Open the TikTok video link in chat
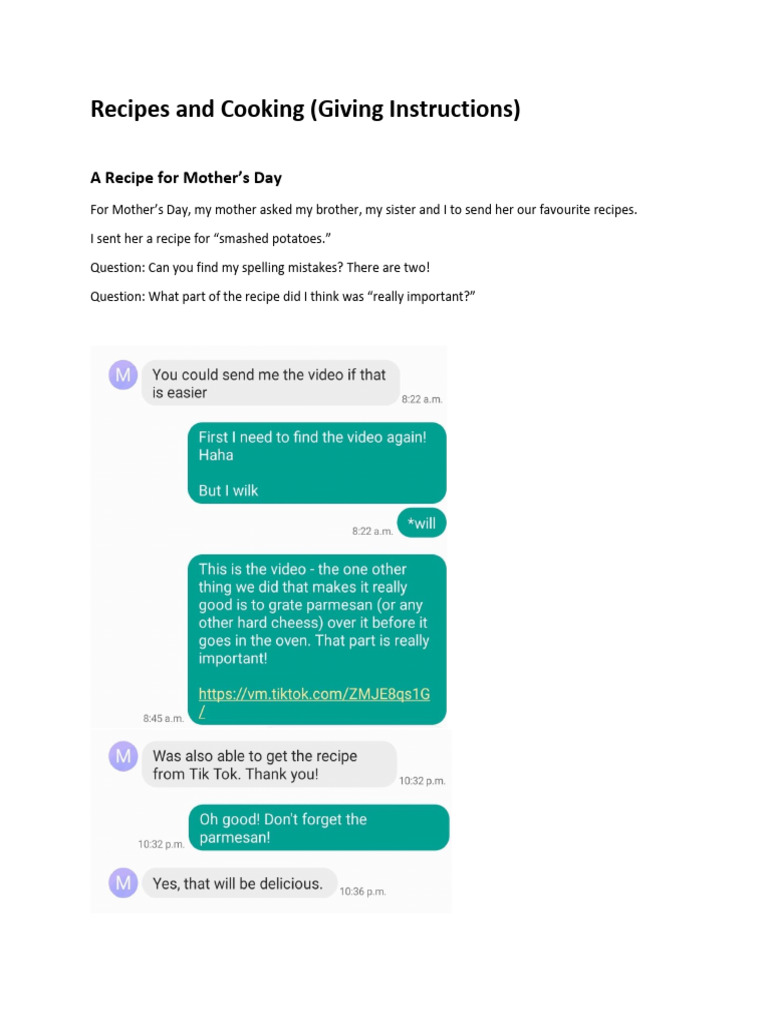The image size is (768, 1024). point(314,702)
